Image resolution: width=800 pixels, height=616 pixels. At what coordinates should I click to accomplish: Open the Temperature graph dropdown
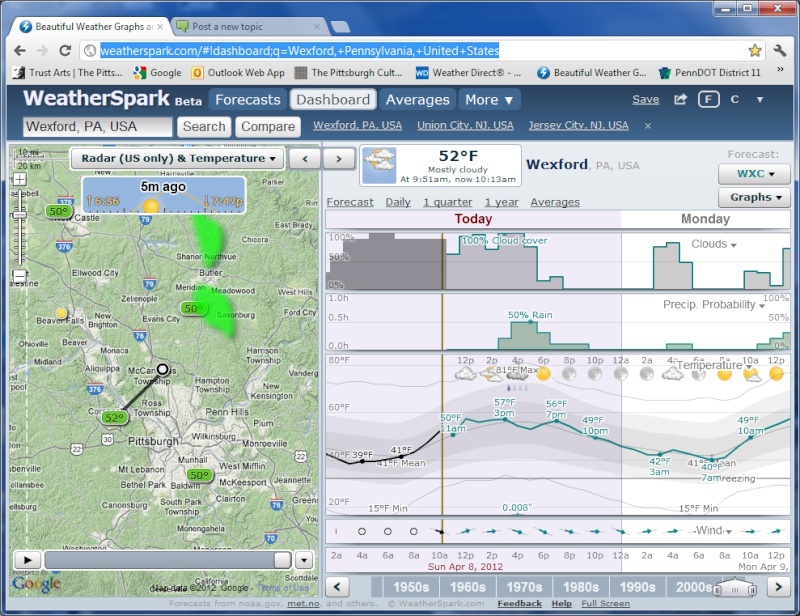coord(714,365)
